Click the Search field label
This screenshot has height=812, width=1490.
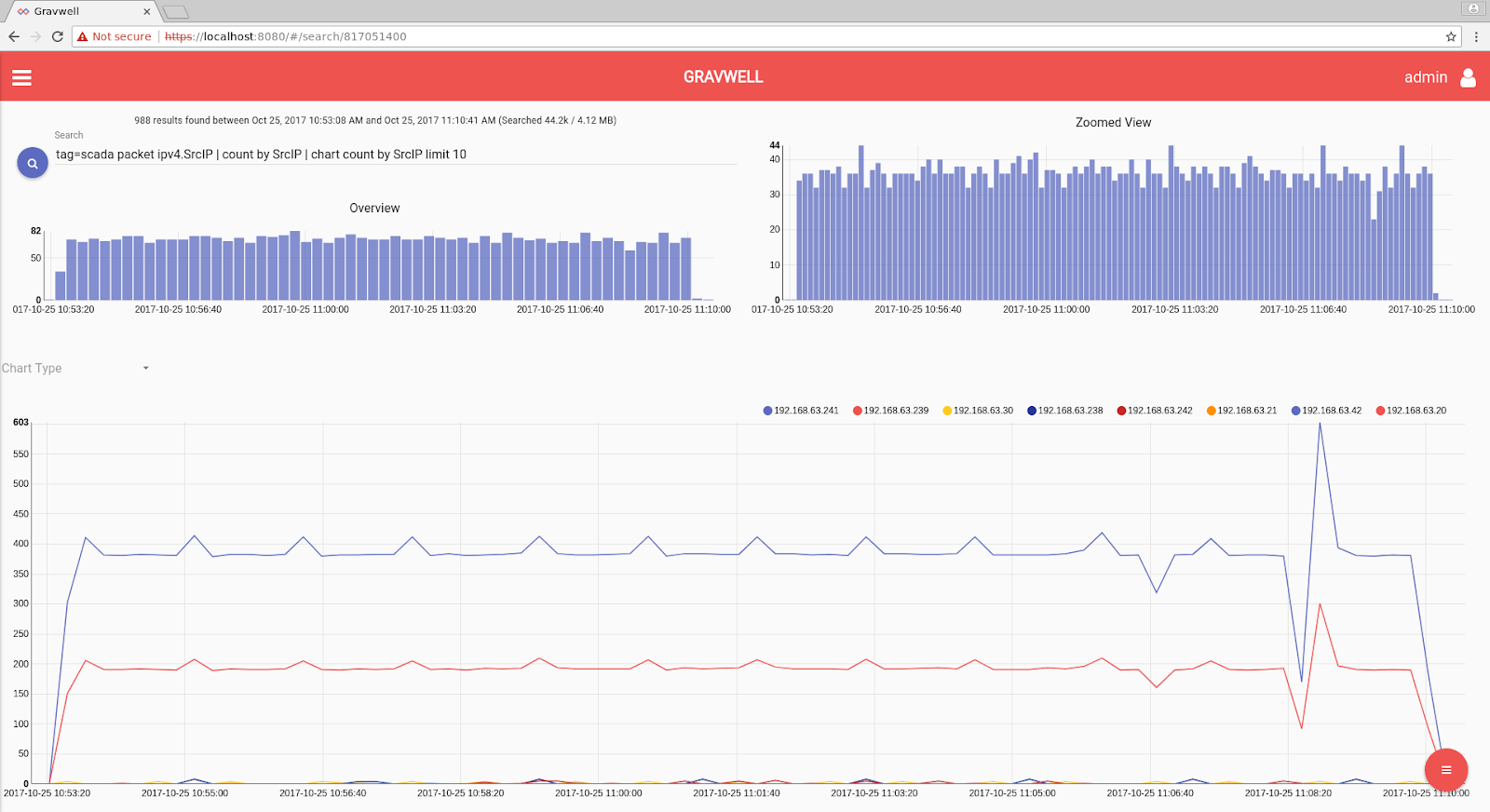(69, 135)
